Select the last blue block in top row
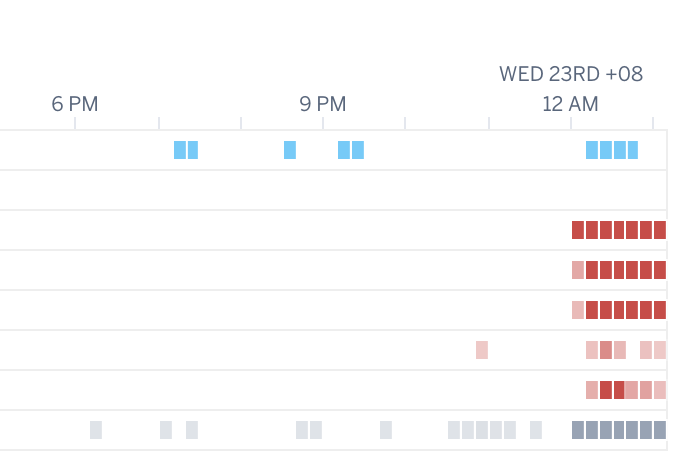This screenshot has width=676, height=474. [633, 150]
